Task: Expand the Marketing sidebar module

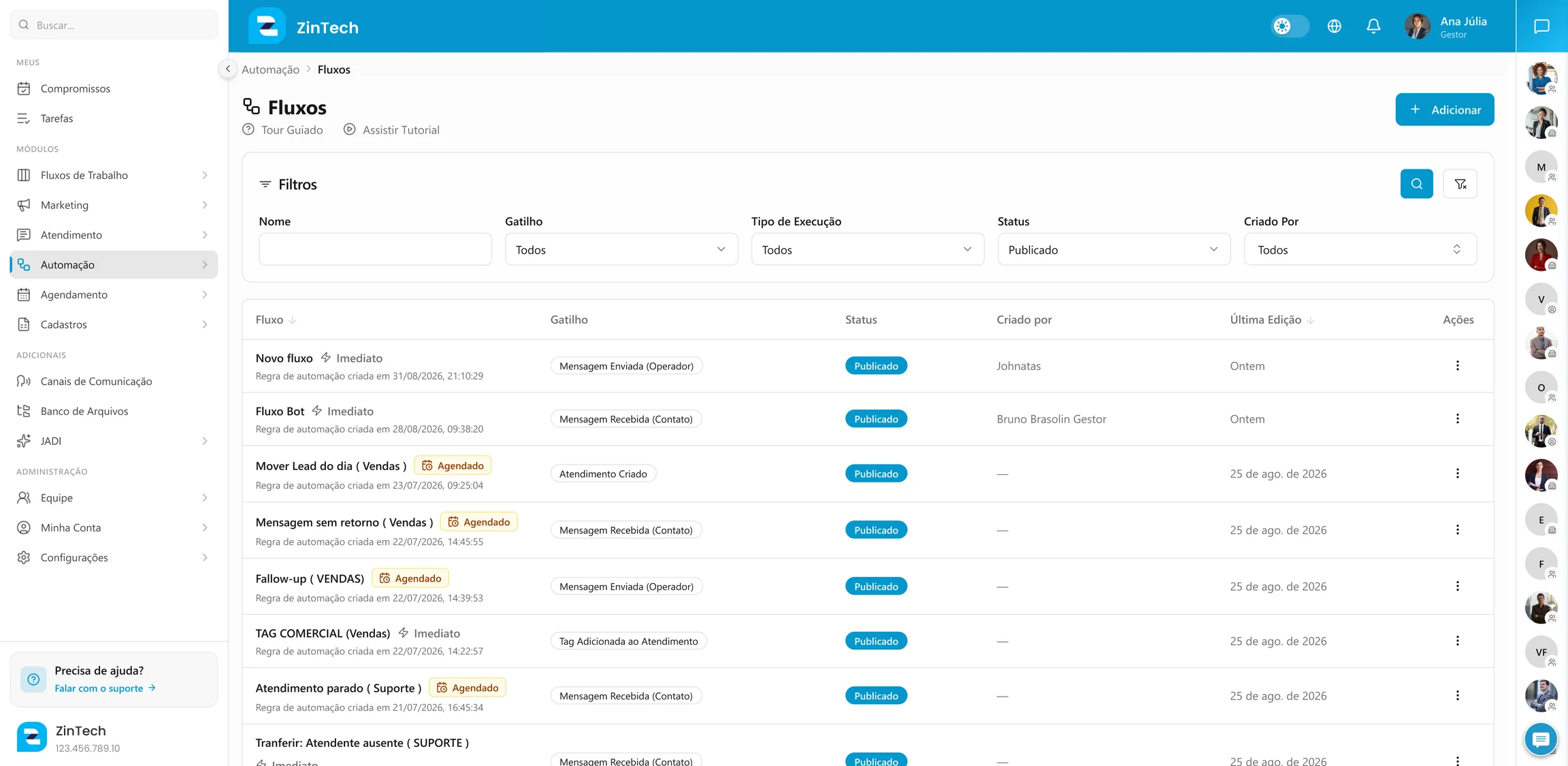Action: (114, 205)
